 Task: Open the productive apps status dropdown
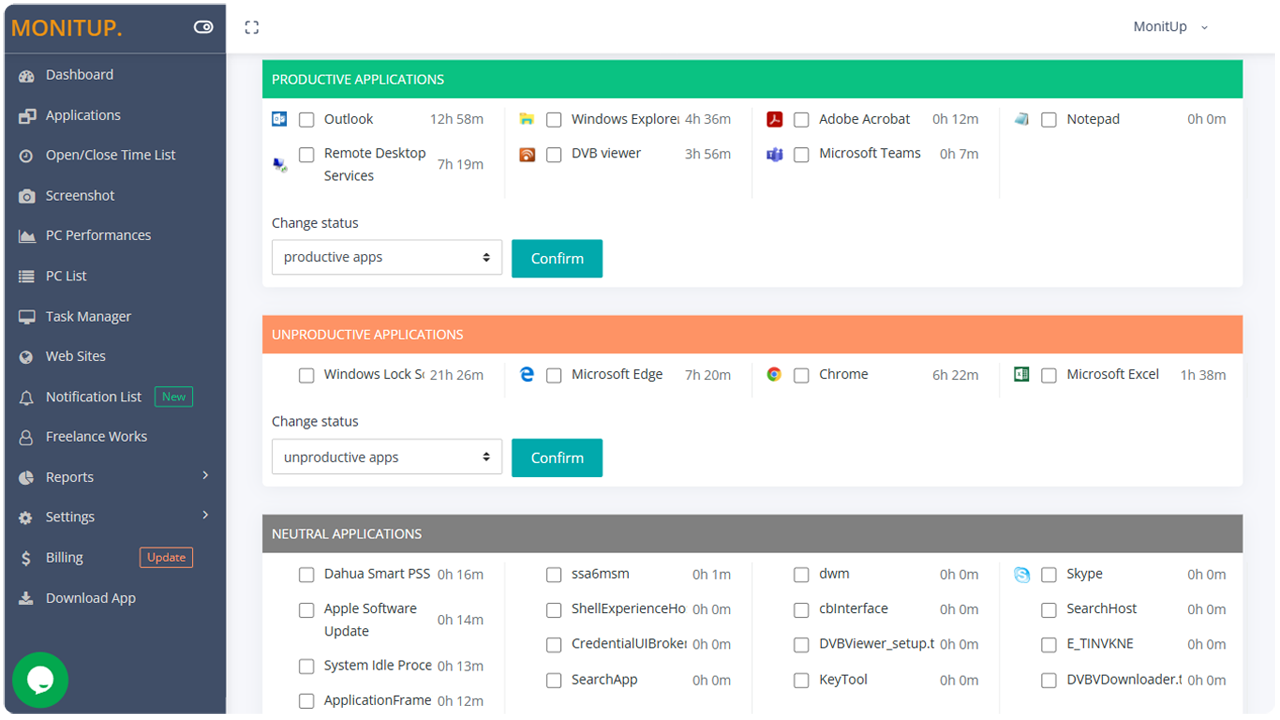pyautogui.click(x=387, y=257)
